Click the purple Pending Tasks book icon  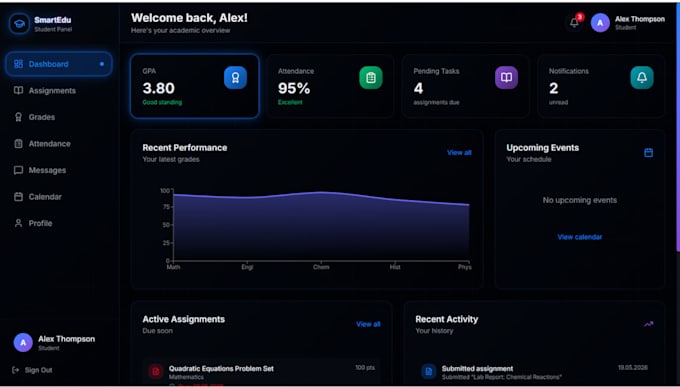click(x=506, y=78)
